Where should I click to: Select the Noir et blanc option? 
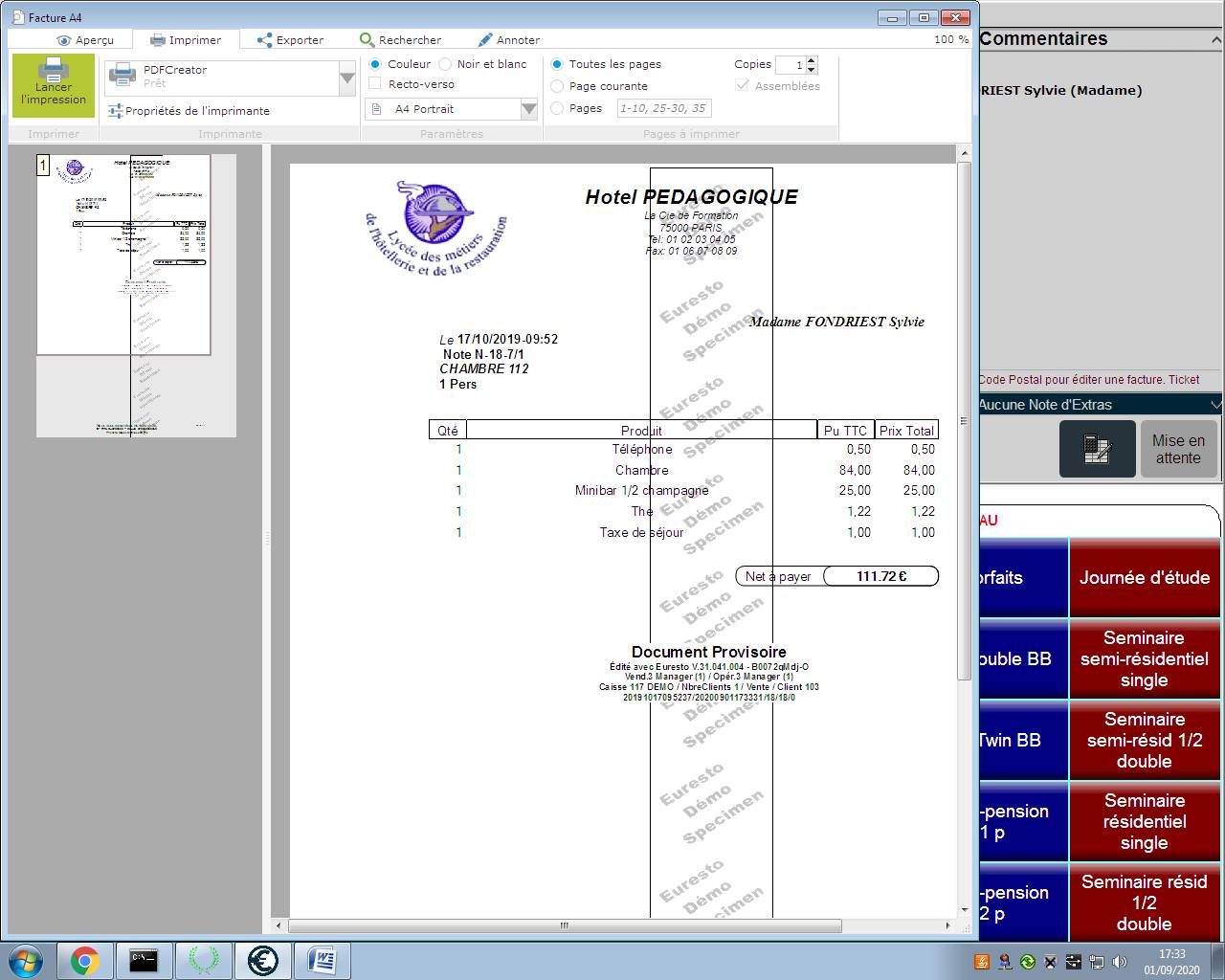click(x=446, y=64)
